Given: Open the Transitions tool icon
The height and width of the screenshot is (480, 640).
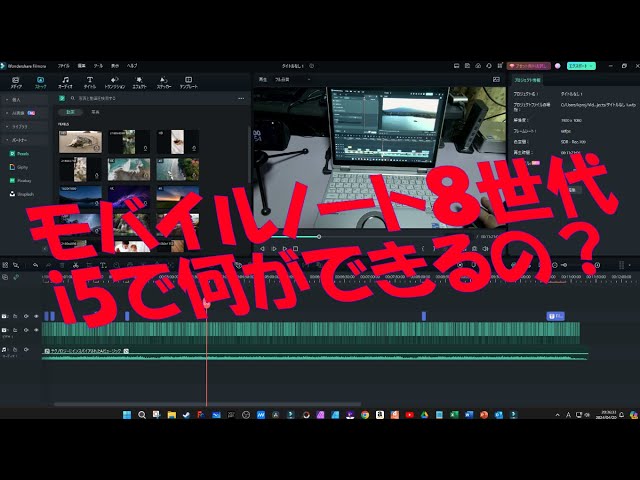Looking at the screenshot, I should point(115,82).
